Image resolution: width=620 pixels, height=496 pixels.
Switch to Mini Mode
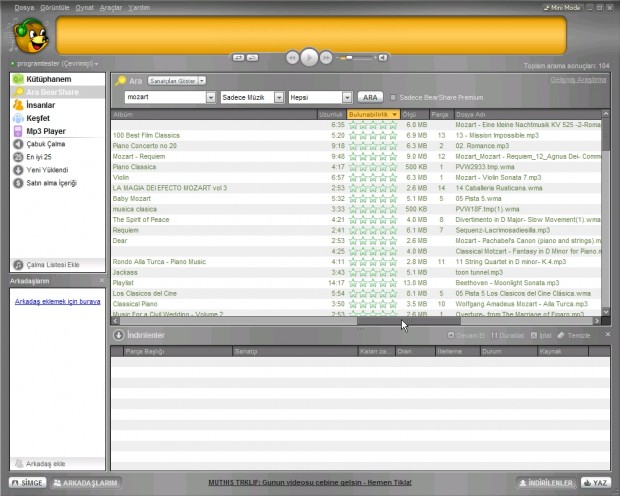coord(562,8)
